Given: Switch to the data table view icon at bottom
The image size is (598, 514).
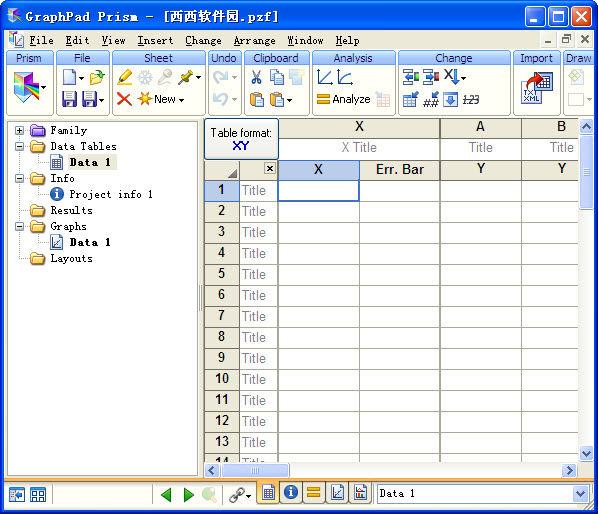Looking at the screenshot, I should click(x=268, y=493).
